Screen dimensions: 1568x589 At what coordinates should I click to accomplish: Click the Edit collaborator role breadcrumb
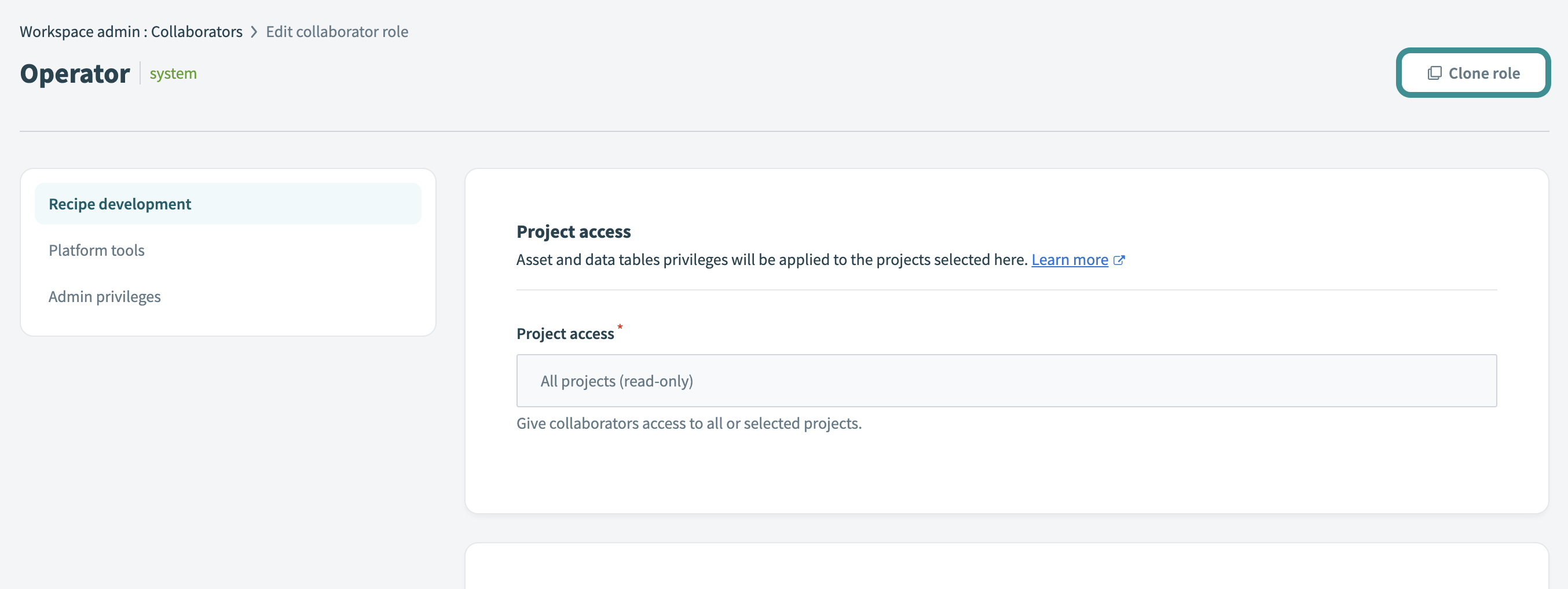click(x=336, y=32)
